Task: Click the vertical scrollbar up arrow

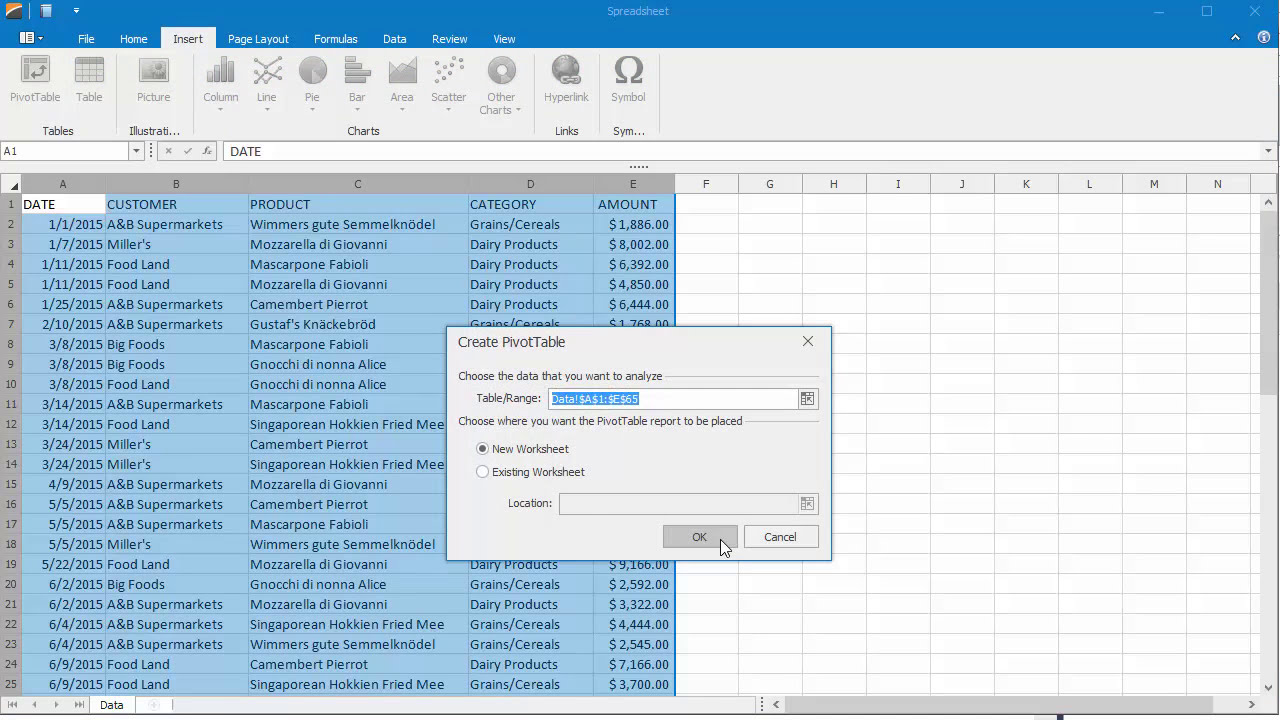Action: [1269, 203]
